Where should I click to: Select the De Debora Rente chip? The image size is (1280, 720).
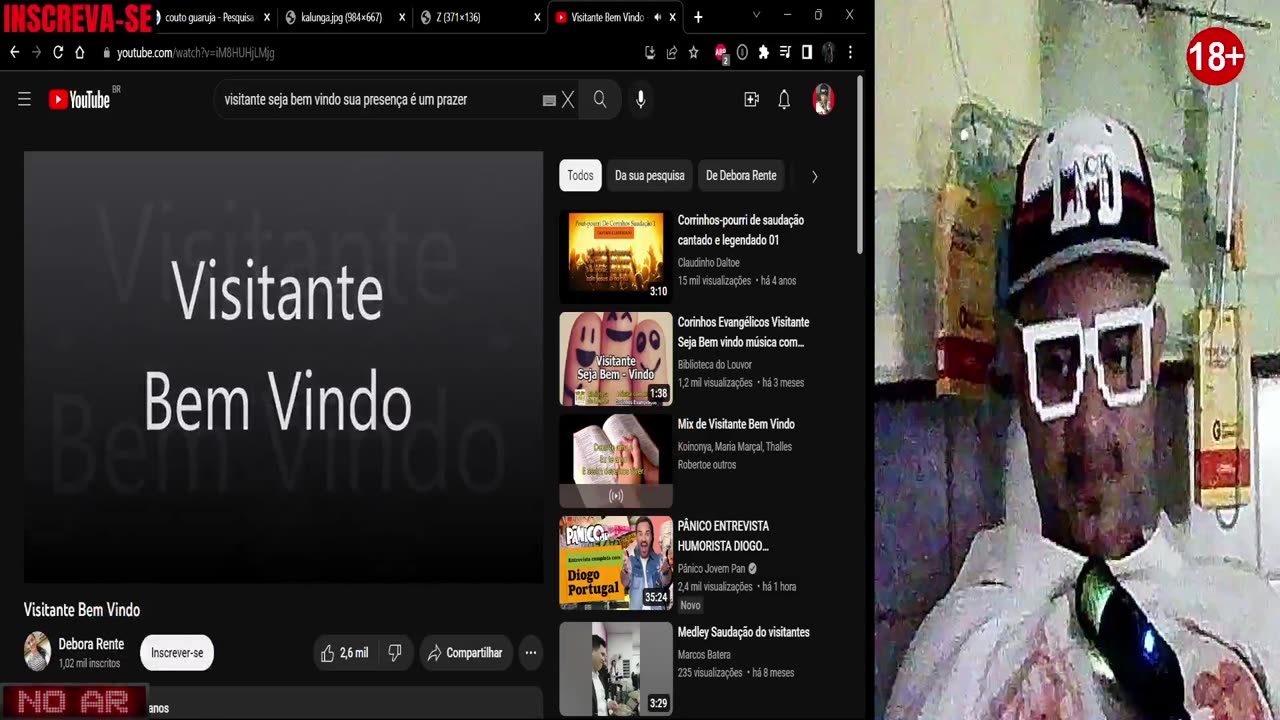(741, 175)
